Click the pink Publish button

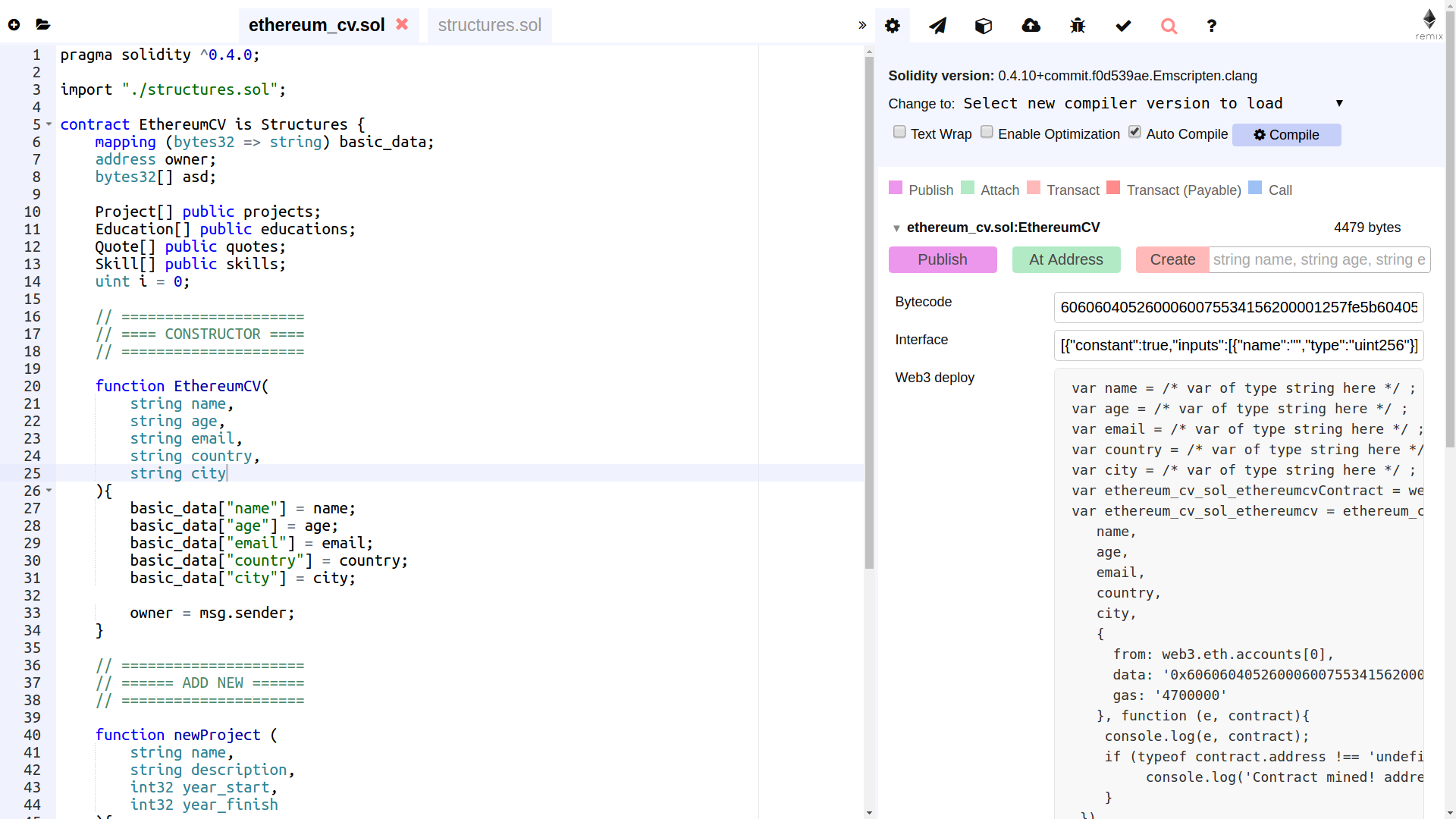942,259
